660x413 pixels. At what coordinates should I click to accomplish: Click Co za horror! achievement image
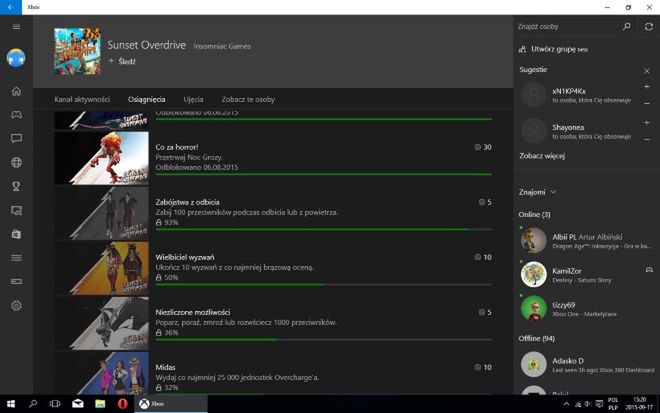click(101, 158)
